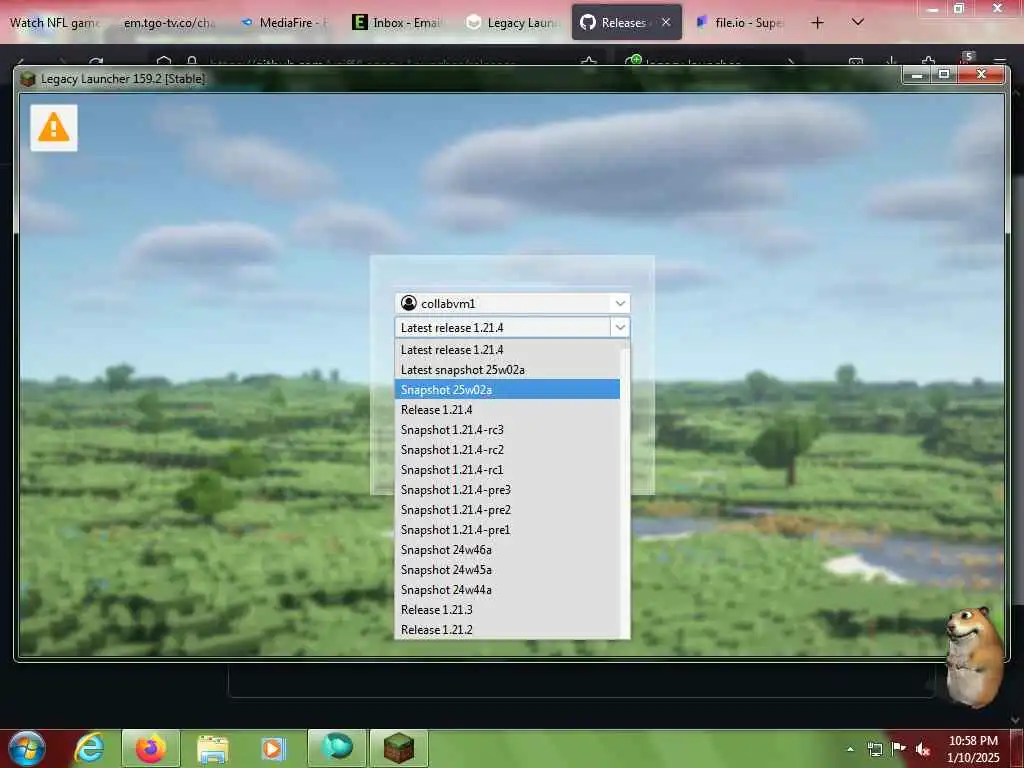The height and width of the screenshot is (768, 1024).
Task: Show hidden system tray icons
Action: point(850,749)
